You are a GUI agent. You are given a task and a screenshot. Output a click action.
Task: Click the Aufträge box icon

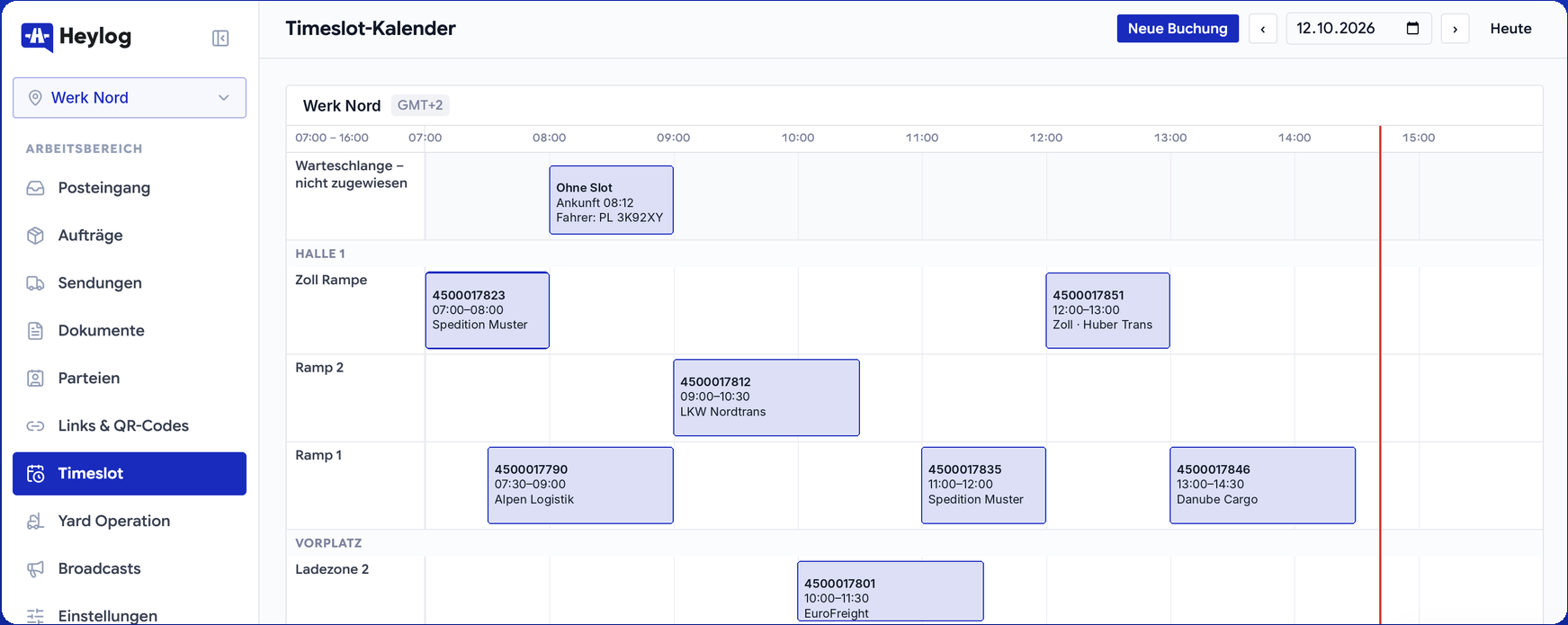point(35,236)
